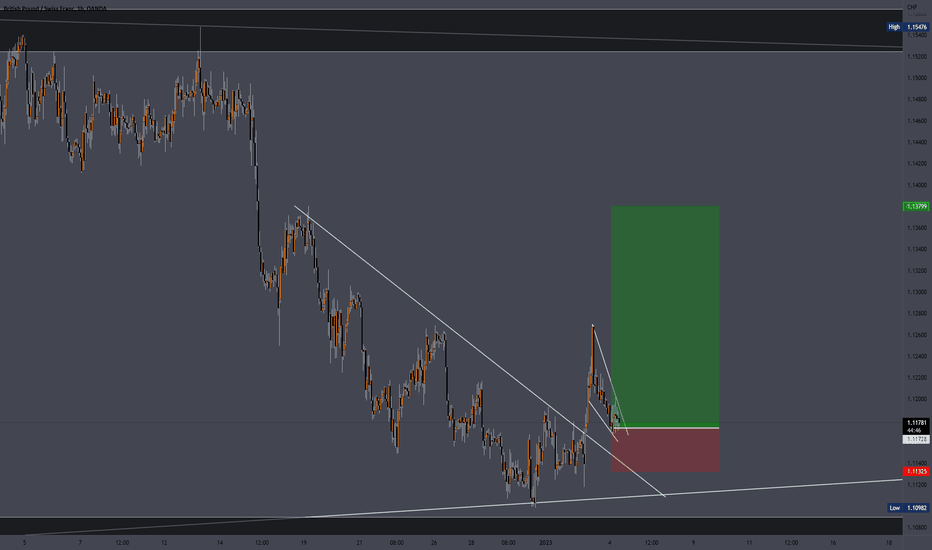Click the 19 date label on time axis
932x550 pixels.
303,542
